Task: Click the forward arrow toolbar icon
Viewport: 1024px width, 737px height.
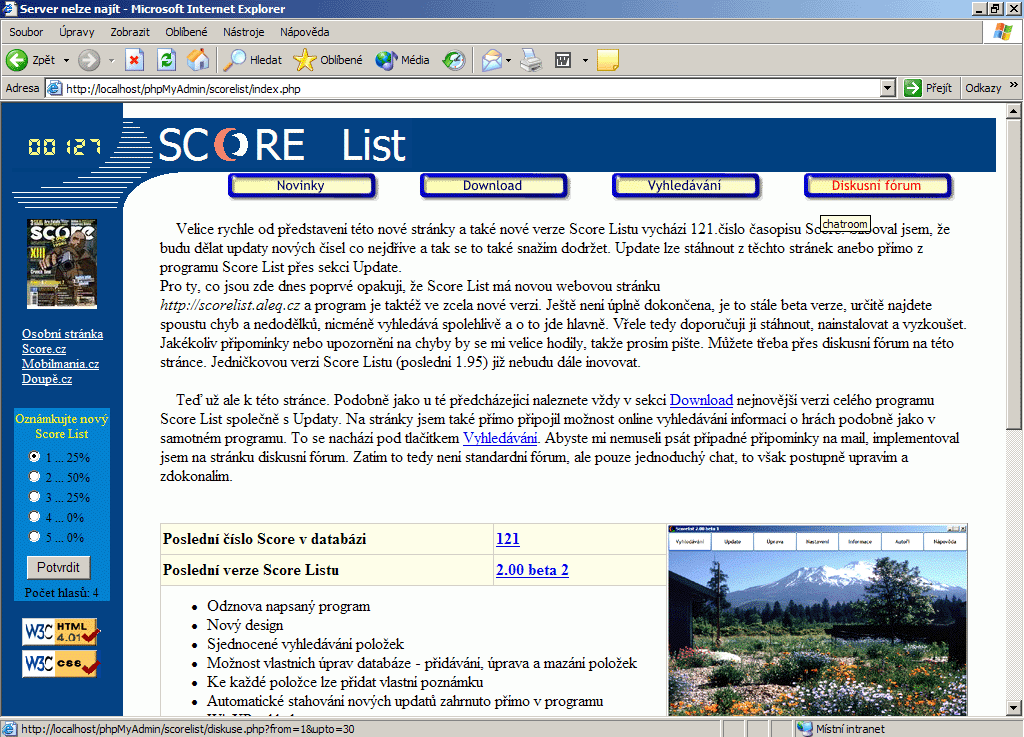Action: (89, 60)
